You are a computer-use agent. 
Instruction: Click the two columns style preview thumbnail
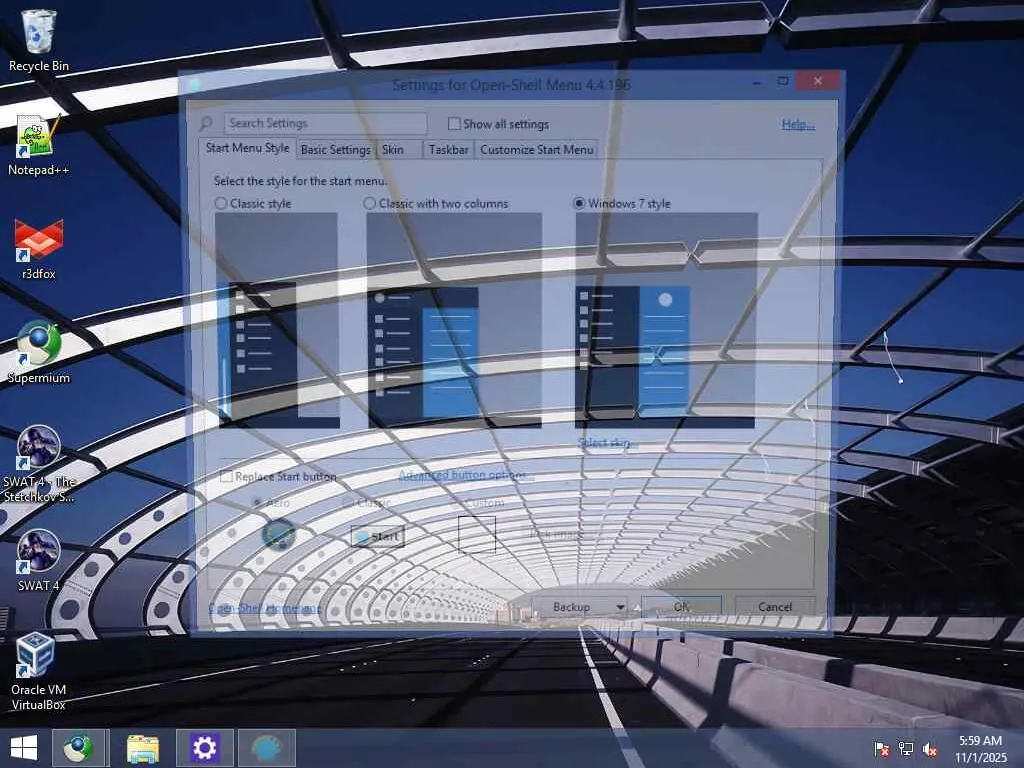(x=454, y=320)
